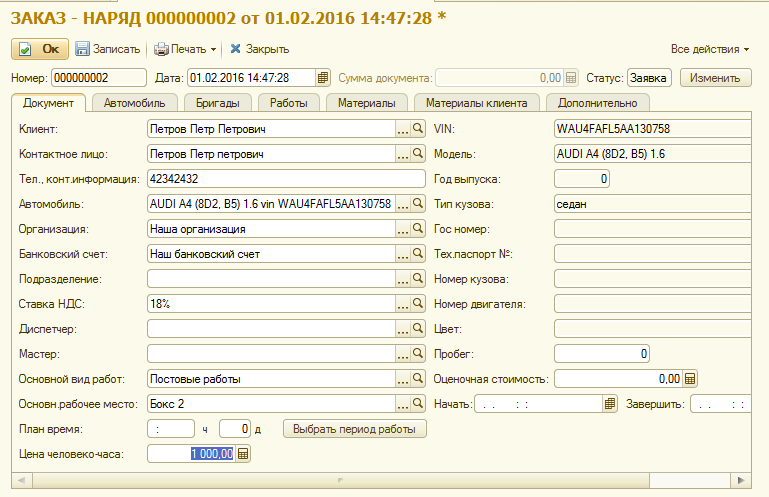The width and height of the screenshot is (769, 497).
Task: Click calculator icon beside Оценочная стоимость
Action: [690, 379]
